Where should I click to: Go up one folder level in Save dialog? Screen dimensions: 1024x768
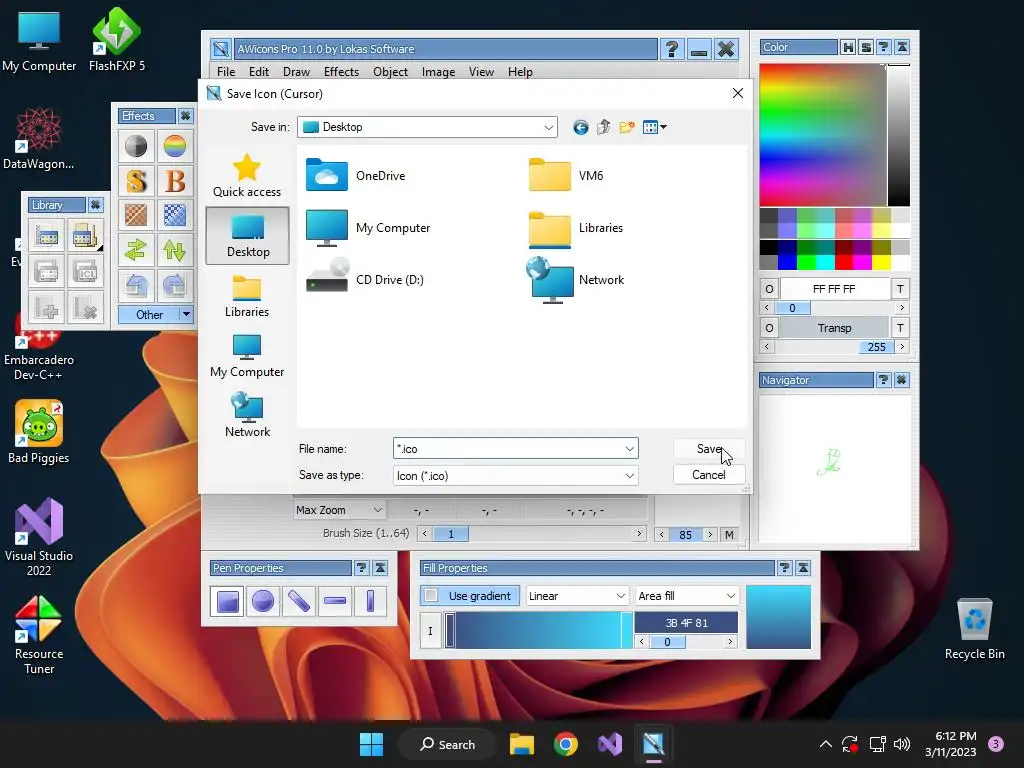pyautogui.click(x=603, y=127)
